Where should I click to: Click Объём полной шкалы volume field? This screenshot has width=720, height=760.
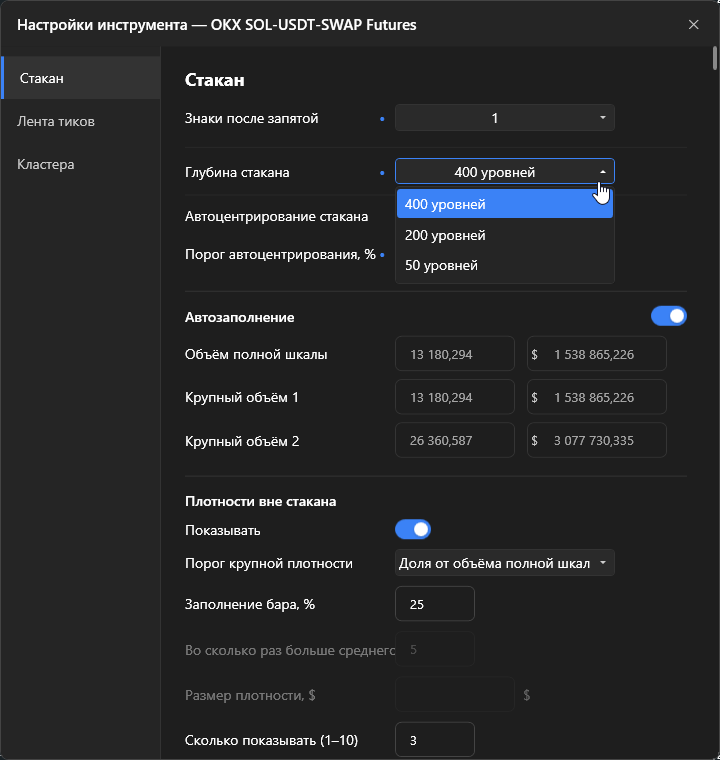click(455, 354)
